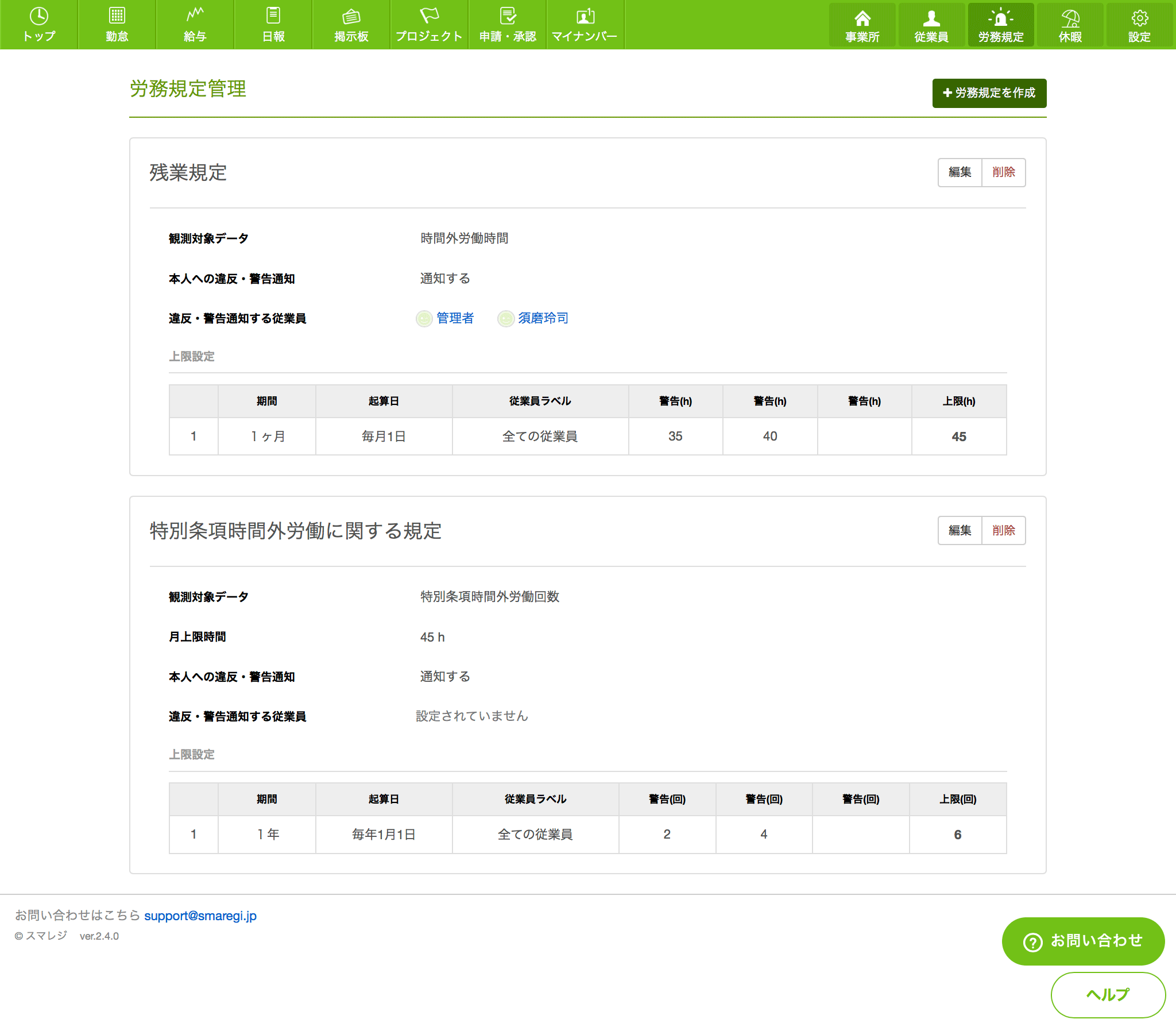Click the ver.2.4.0 footer text
Image resolution: width=1176 pixels, height=1023 pixels.
99,936
